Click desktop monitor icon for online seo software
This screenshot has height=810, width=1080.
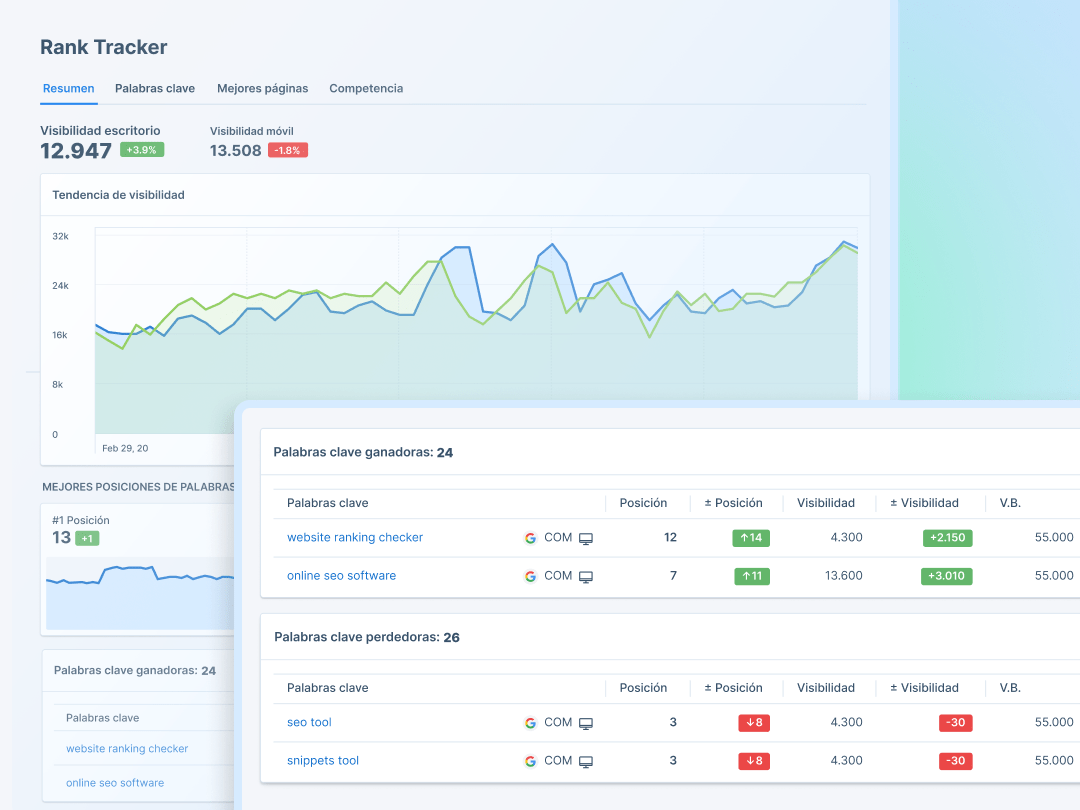586,576
